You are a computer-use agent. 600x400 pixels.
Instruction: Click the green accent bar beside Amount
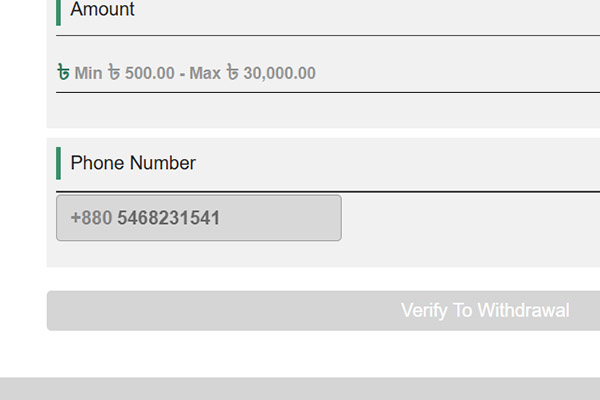tap(59, 11)
